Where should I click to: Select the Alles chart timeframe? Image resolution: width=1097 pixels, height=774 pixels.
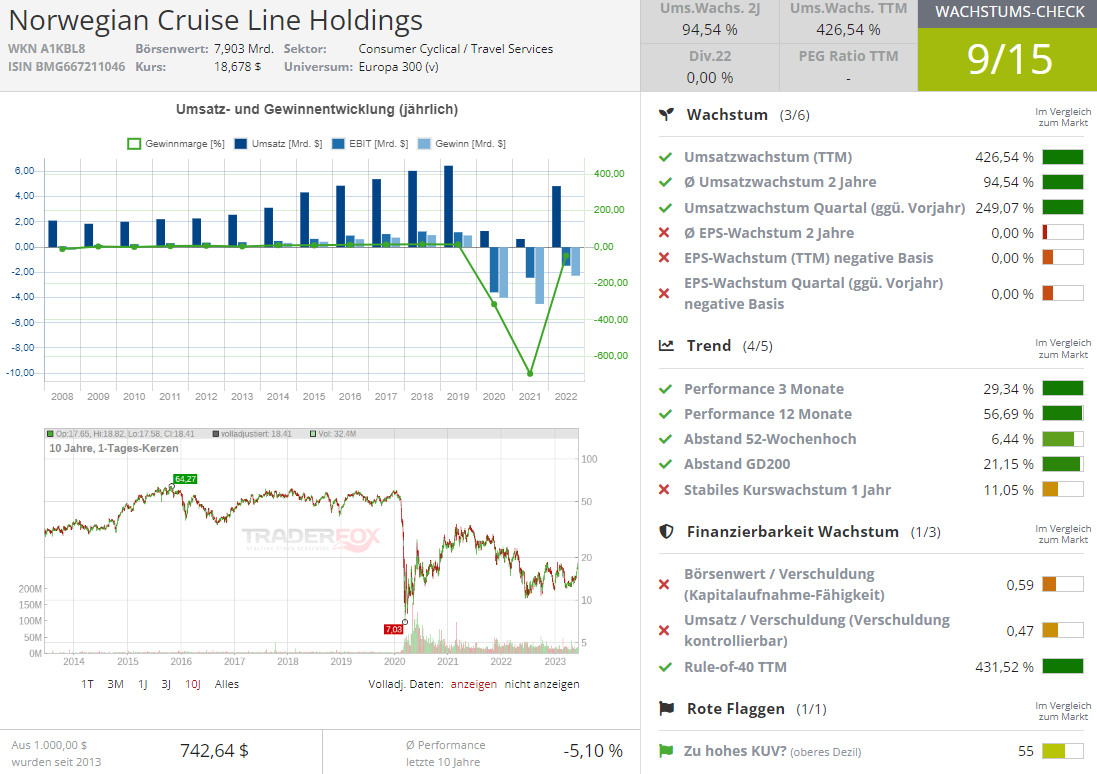click(227, 684)
